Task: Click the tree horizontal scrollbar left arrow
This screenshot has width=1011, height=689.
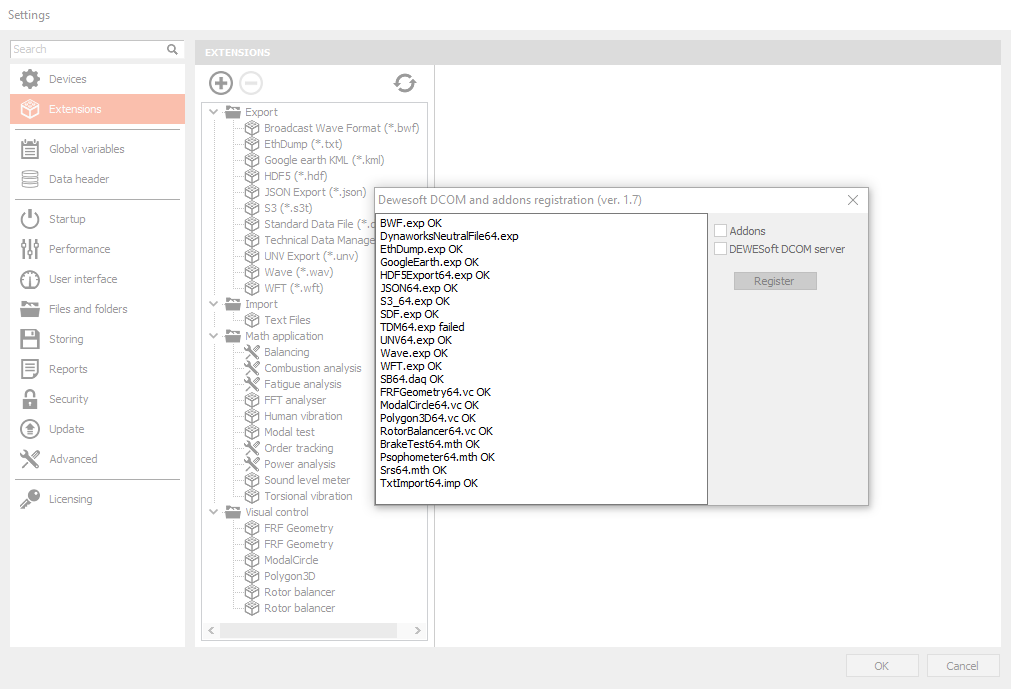Action: pyautogui.click(x=211, y=630)
